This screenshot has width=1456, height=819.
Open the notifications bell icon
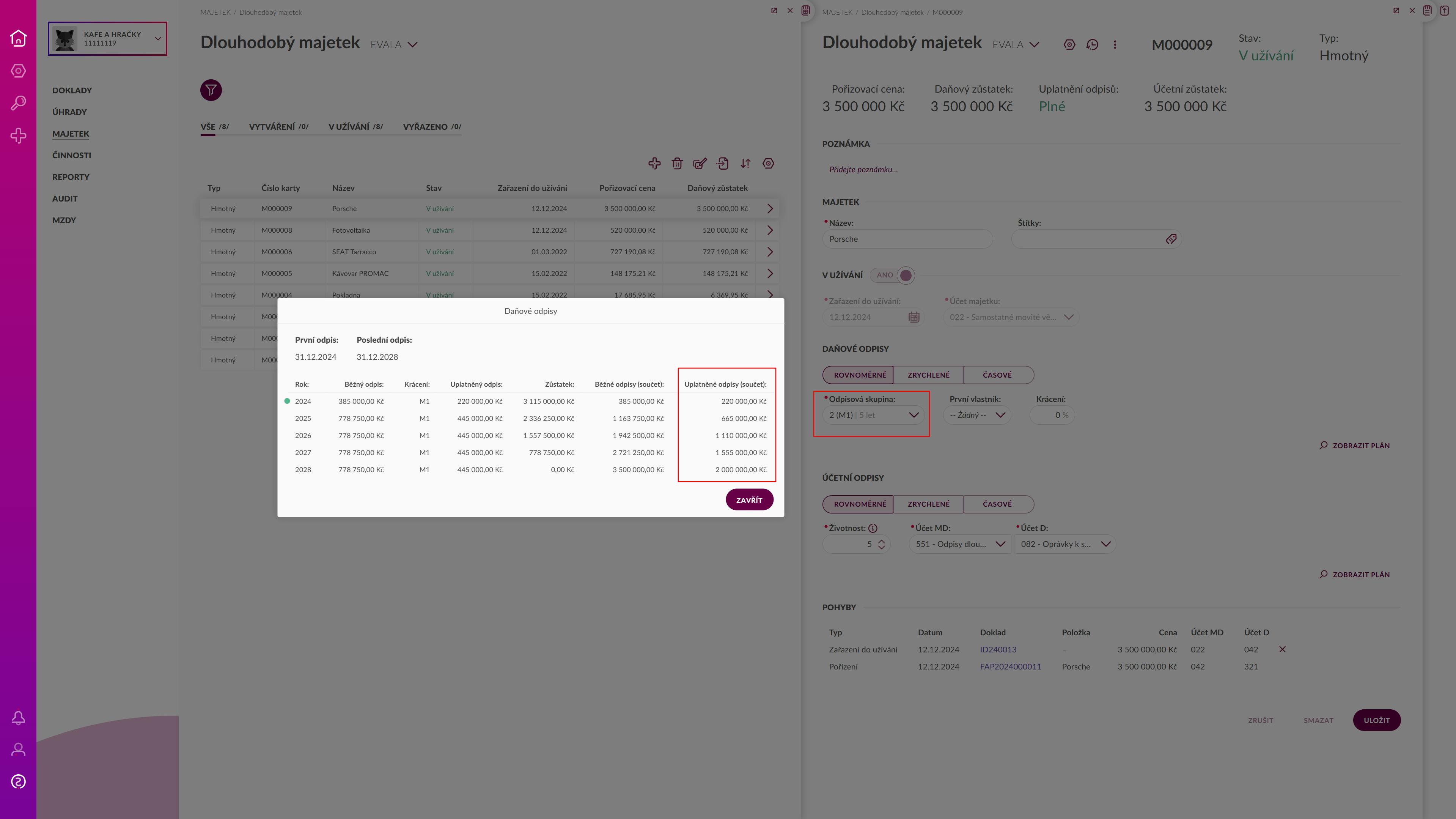(x=18, y=718)
